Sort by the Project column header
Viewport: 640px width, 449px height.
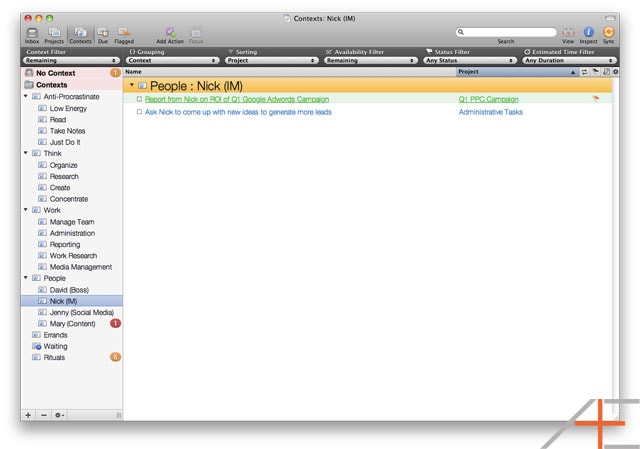click(518, 72)
